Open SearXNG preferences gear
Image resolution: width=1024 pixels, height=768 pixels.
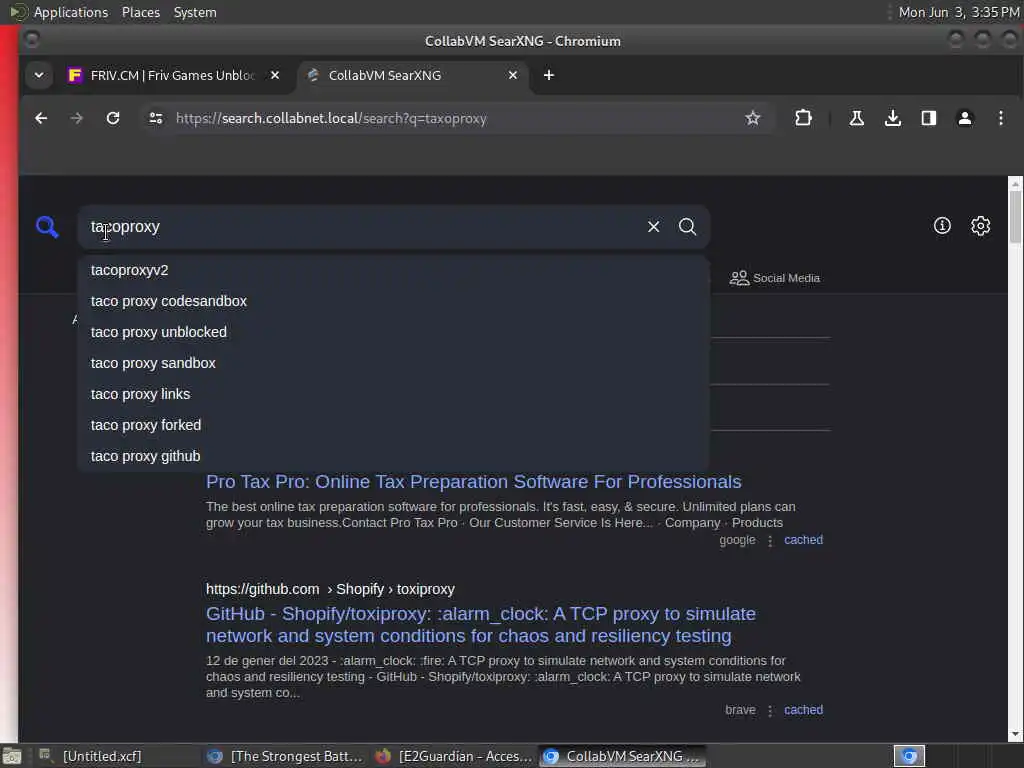coord(980,226)
